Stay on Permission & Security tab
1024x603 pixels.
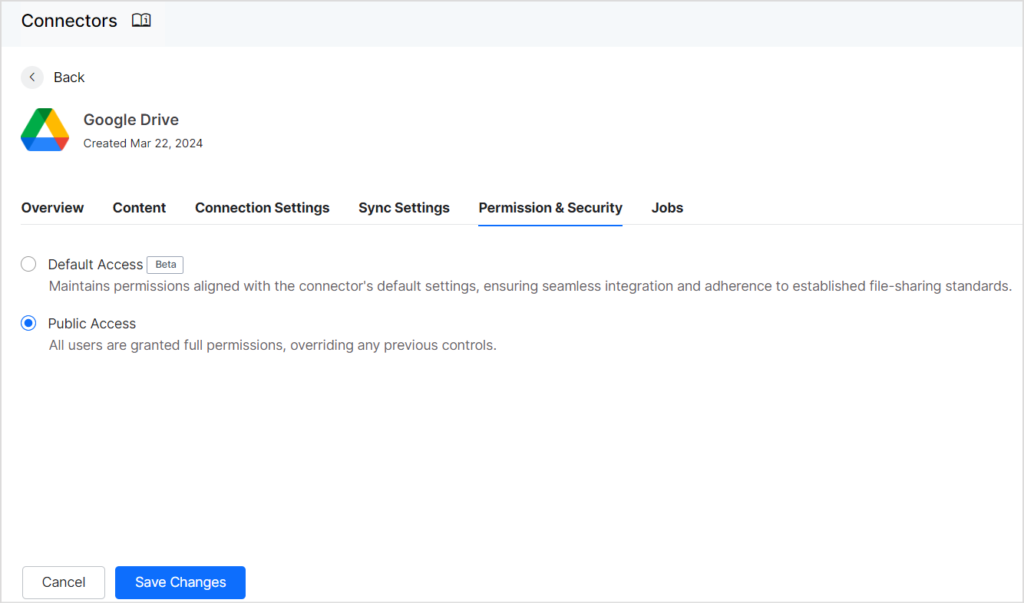[550, 207]
